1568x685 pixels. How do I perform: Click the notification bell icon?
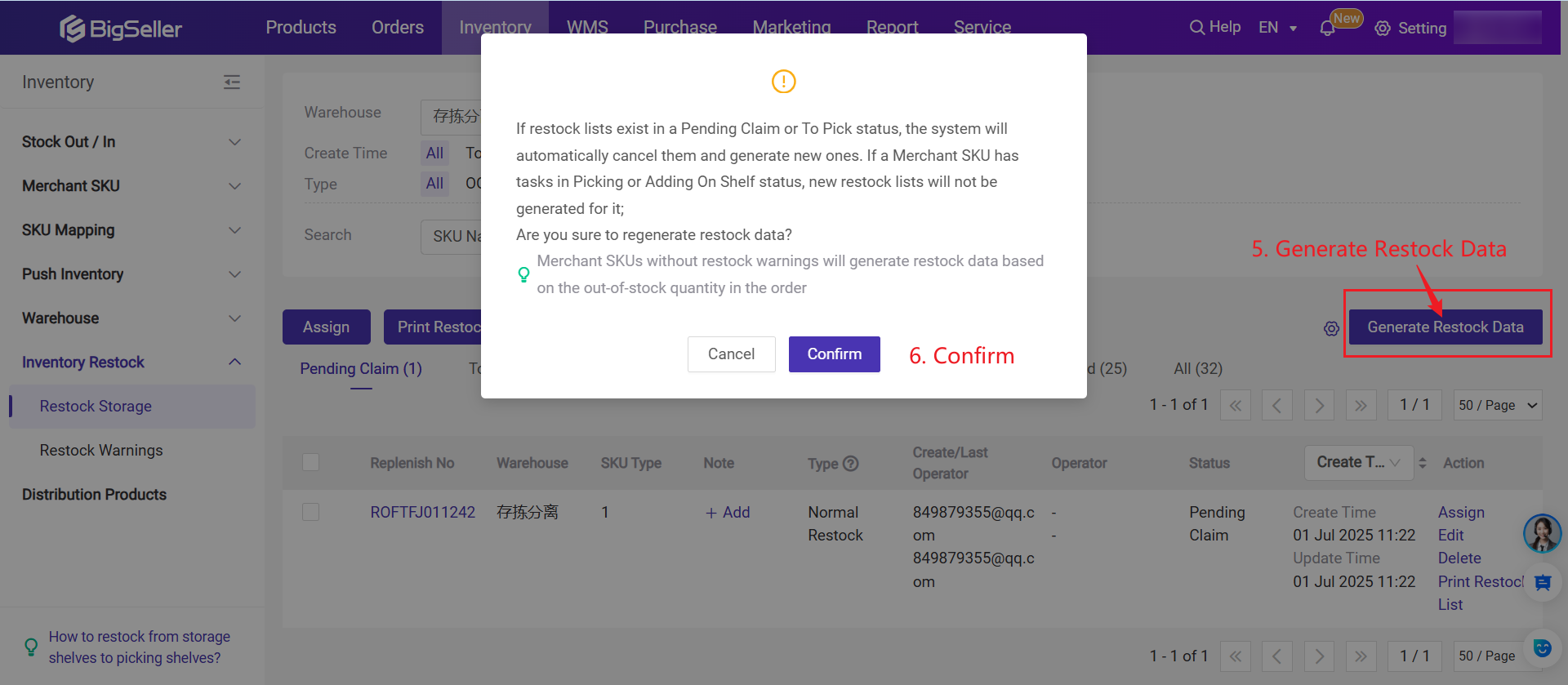pyautogui.click(x=1327, y=29)
